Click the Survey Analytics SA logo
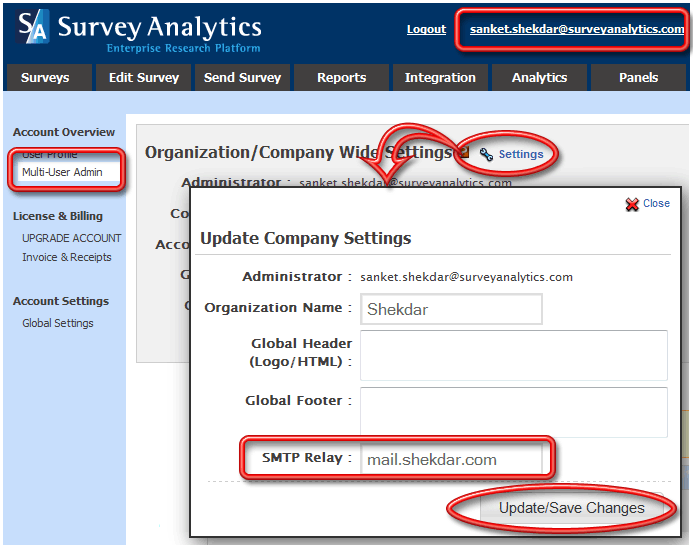Screen dimensions: 693x550 click(32, 27)
